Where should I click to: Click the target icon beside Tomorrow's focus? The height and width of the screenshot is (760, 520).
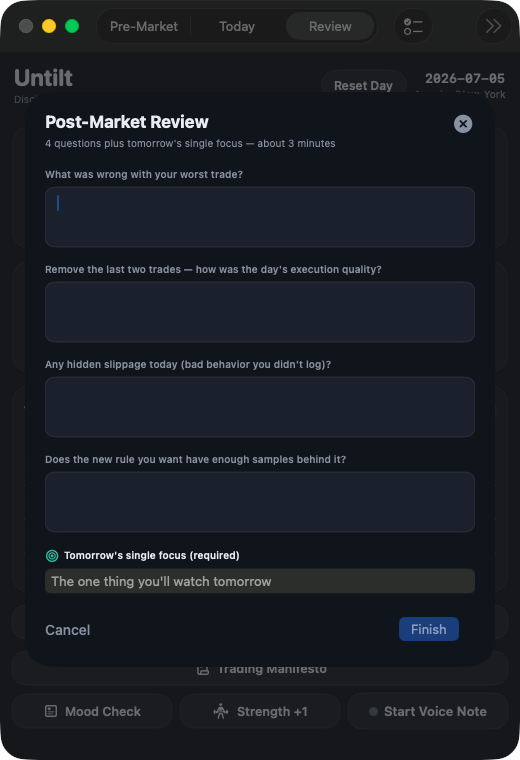pyautogui.click(x=52, y=555)
